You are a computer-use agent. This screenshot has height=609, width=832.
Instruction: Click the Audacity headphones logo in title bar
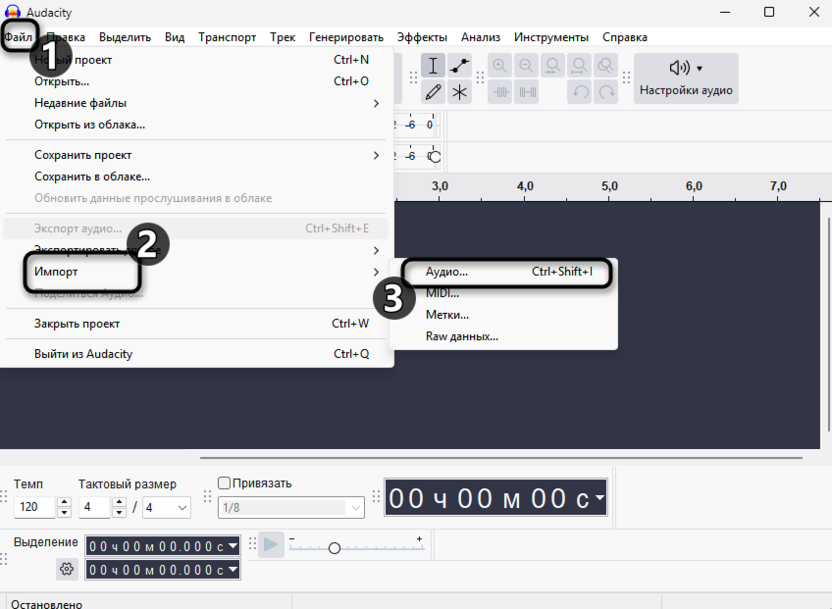click(x=13, y=12)
